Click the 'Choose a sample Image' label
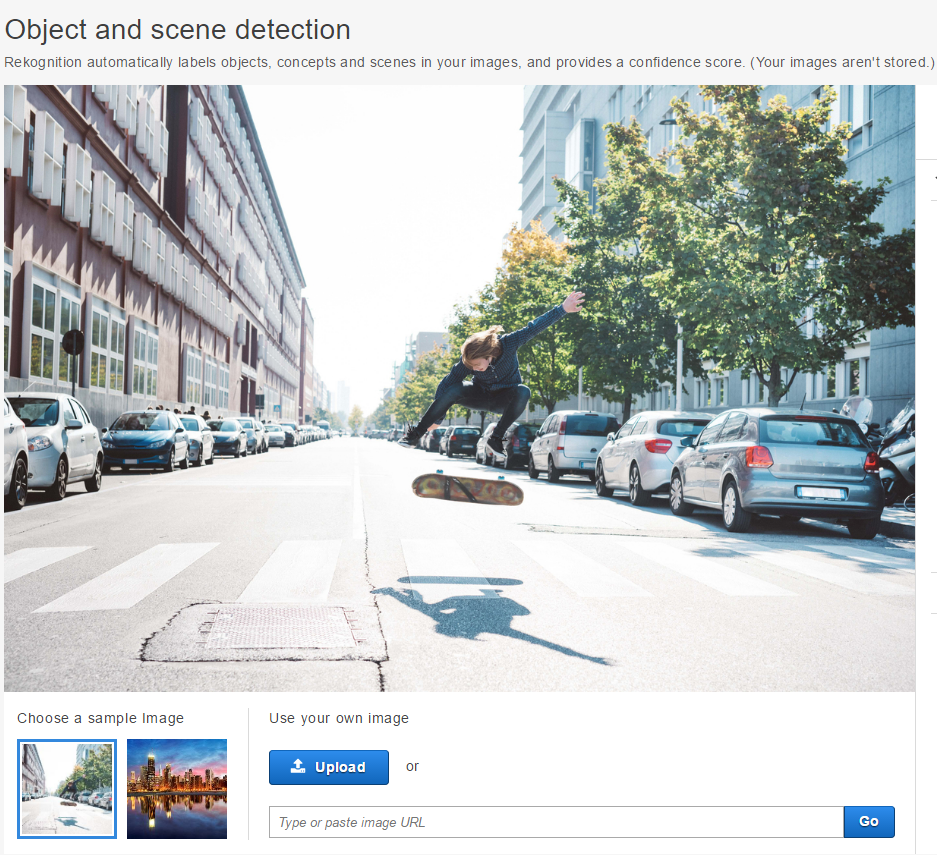This screenshot has height=855, width=937. click(100, 718)
